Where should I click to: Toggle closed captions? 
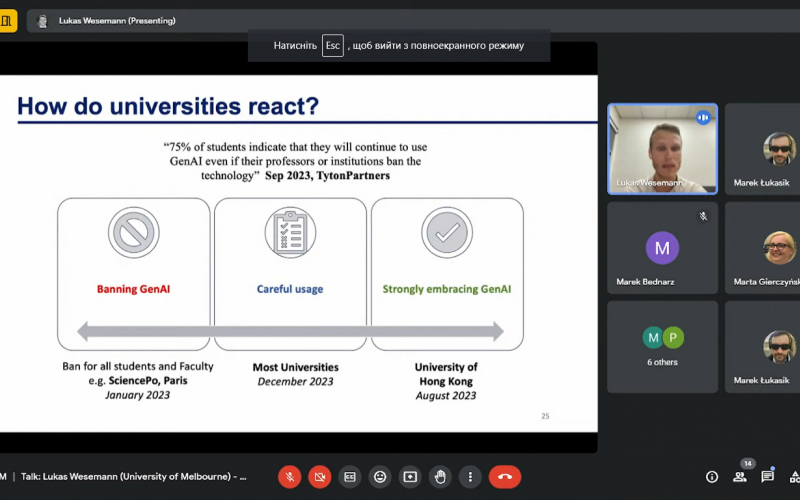point(350,477)
